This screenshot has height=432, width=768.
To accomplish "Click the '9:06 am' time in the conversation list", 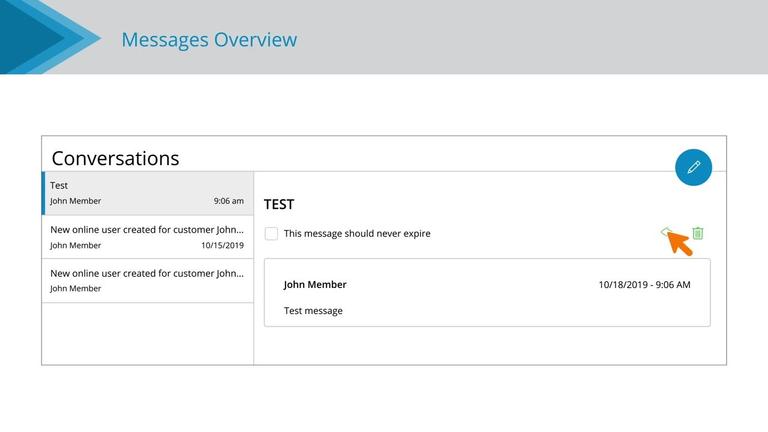I will pos(229,201).
